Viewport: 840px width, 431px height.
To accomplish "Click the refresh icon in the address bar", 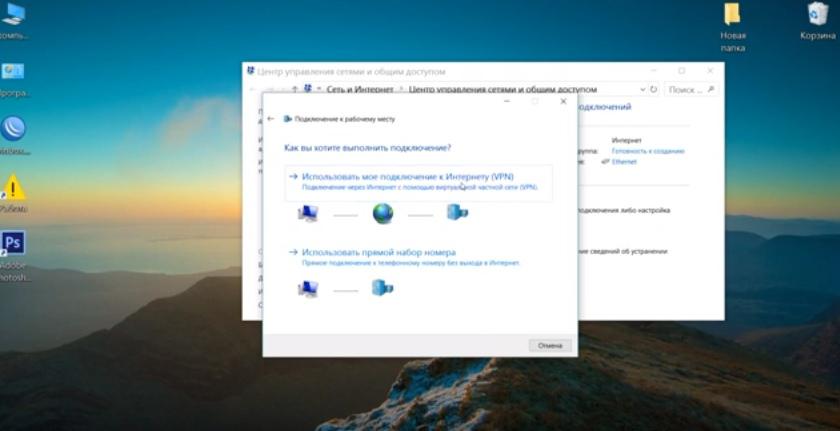I will click(x=653, y=89).
